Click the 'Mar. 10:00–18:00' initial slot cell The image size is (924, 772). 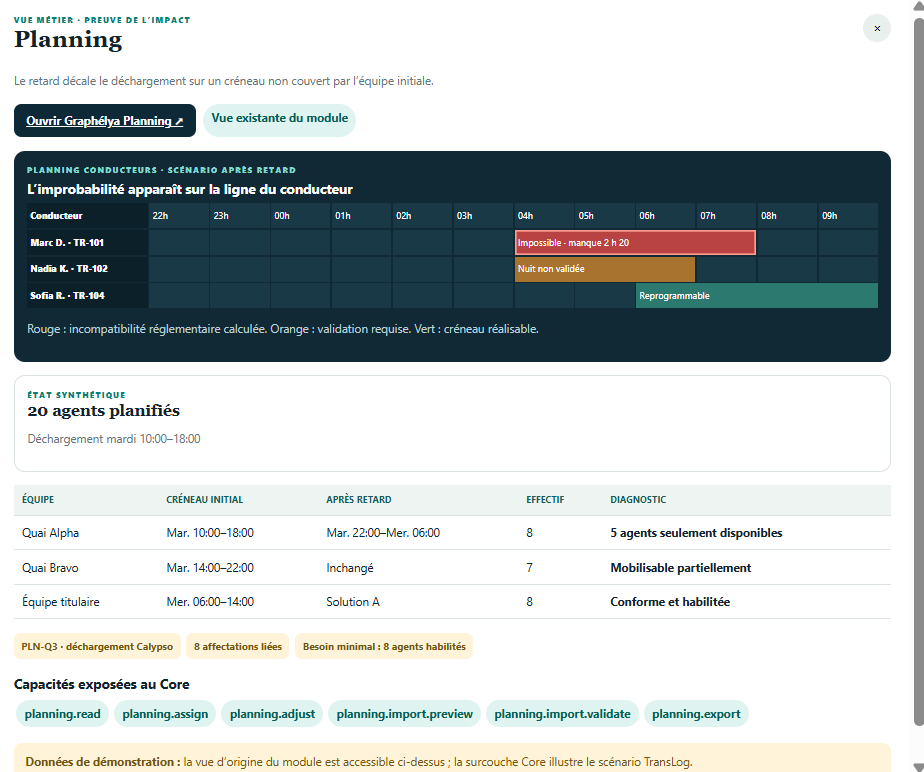click(210, 533)
